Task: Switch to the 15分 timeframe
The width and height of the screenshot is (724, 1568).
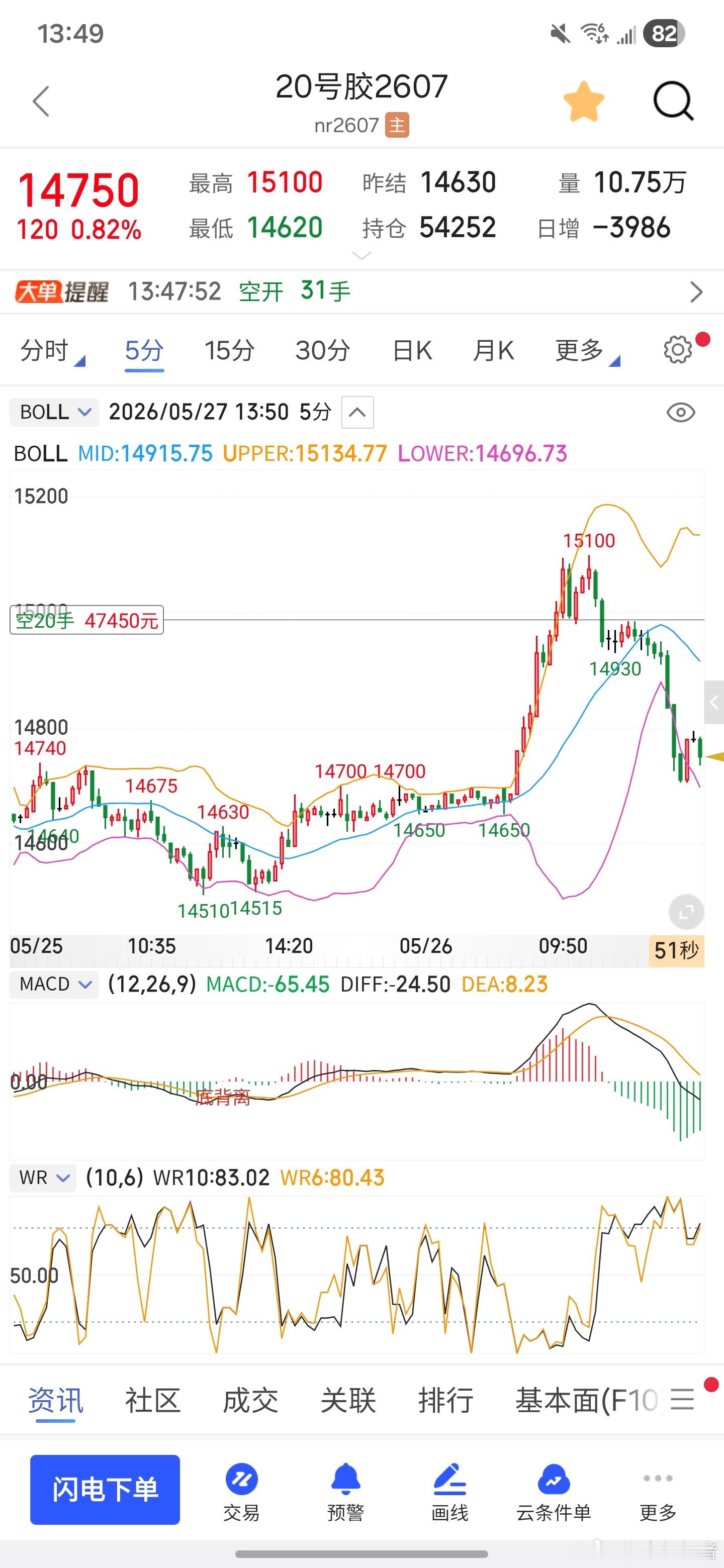Action: [230, 351]
